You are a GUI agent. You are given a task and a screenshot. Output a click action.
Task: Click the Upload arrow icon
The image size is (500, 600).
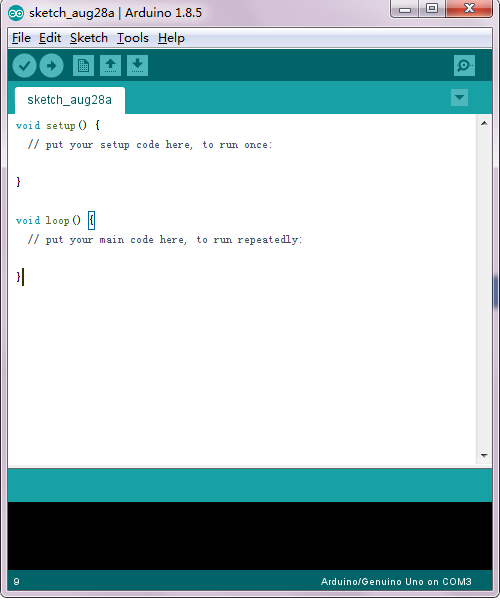[x=52, y=66]
